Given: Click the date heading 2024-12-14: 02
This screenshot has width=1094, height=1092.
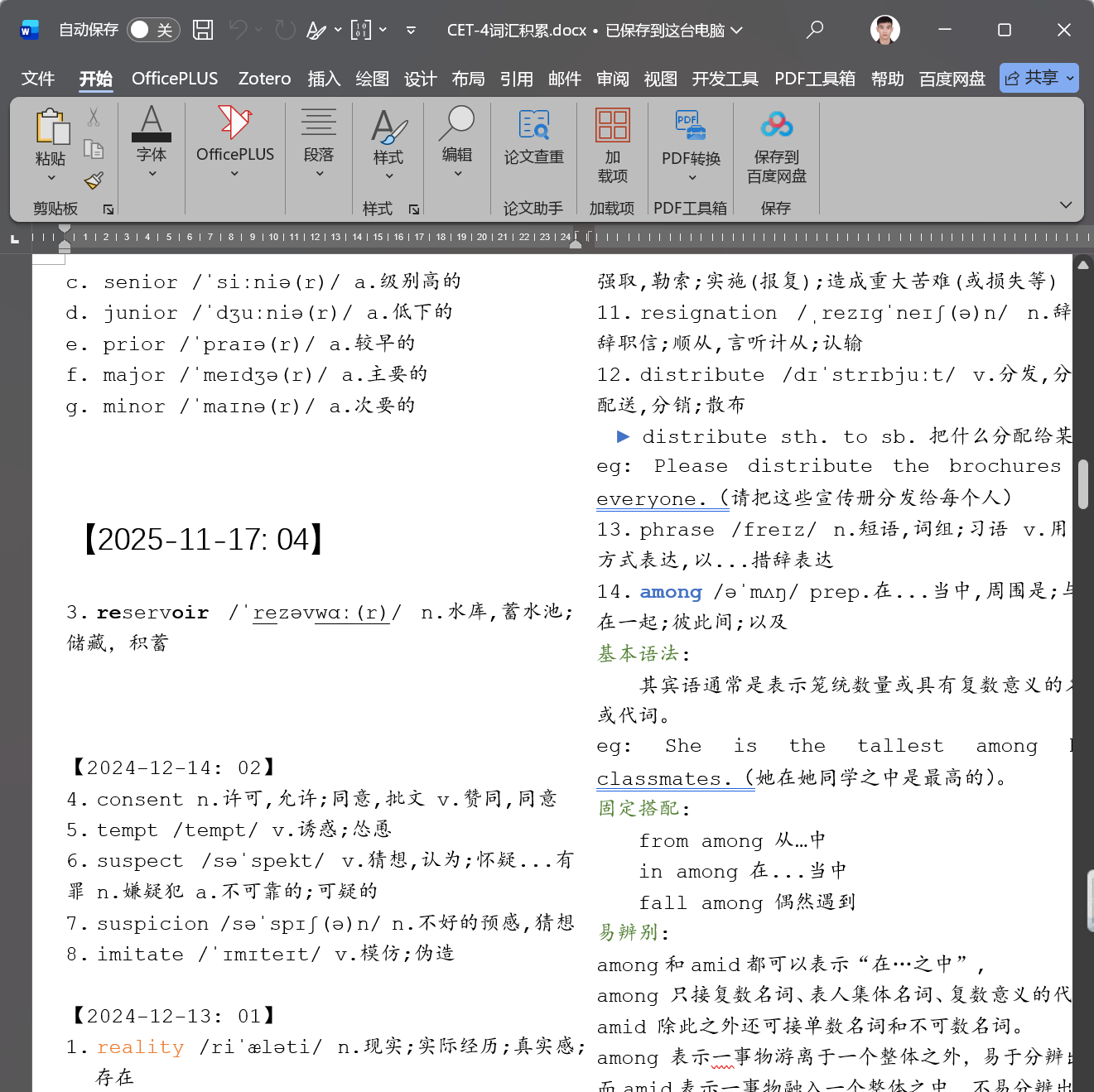Looking at the screenshot, I should (x=174, y=768).
